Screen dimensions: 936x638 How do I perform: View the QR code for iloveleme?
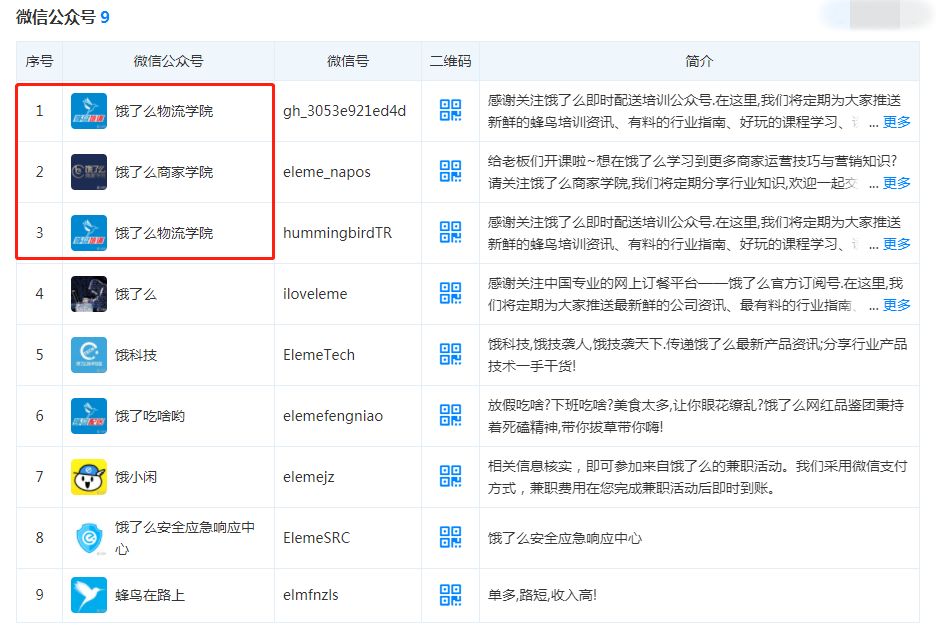click(450, 293)
